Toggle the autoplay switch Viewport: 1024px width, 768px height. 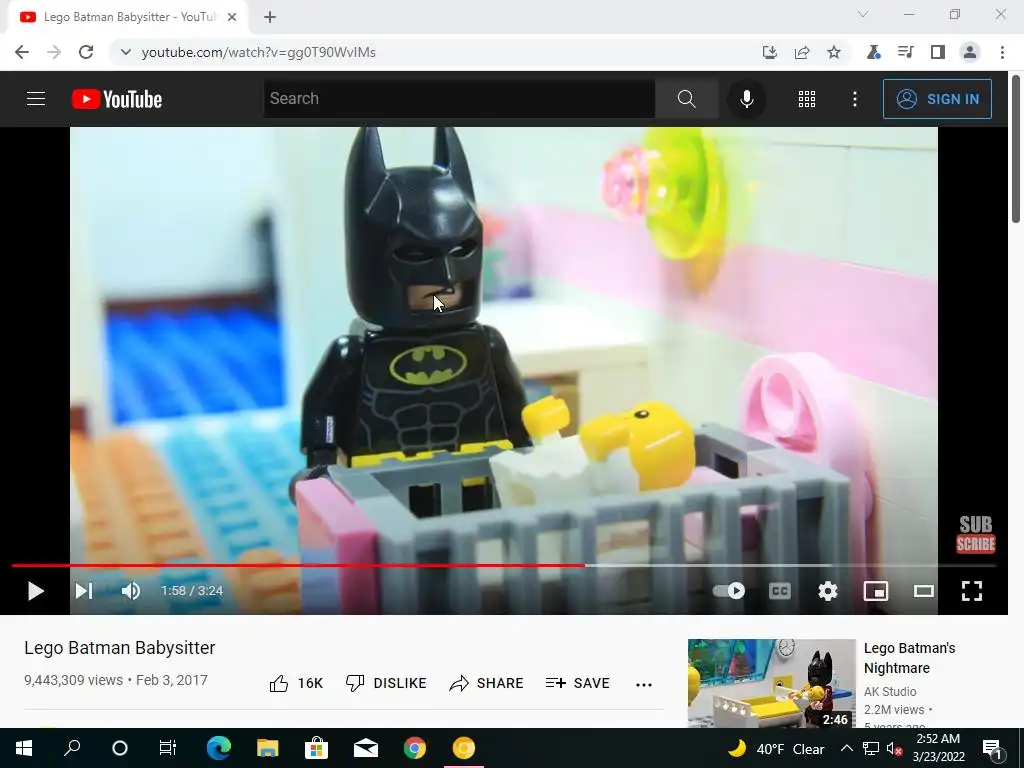coord(729,591)
